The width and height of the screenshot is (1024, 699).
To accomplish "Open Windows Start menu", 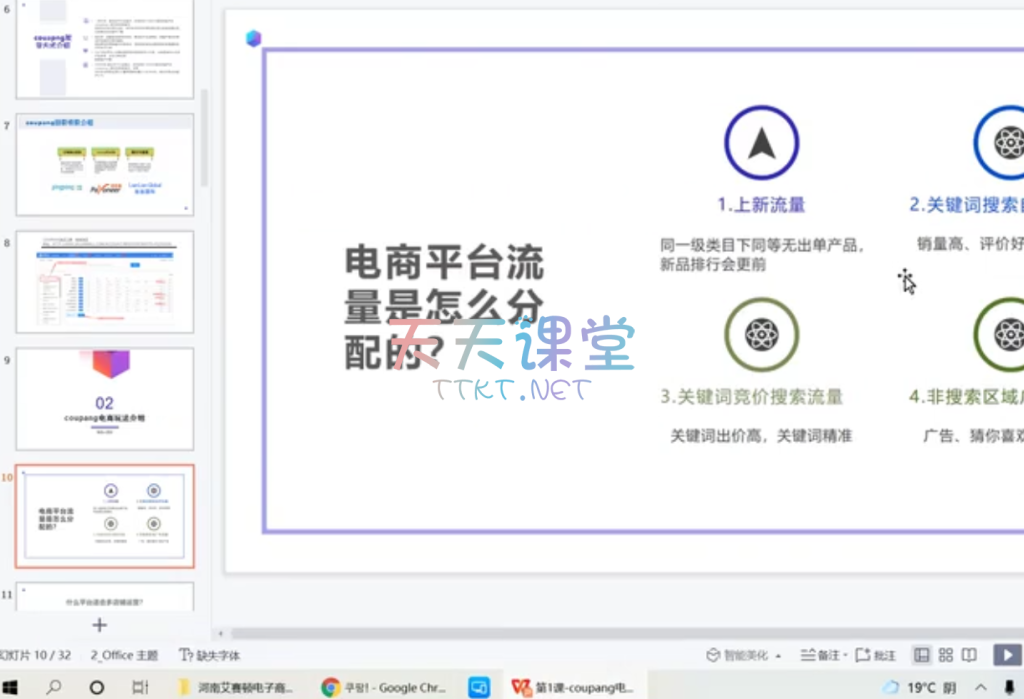I will pyautogui.click(x=9, y=687).
